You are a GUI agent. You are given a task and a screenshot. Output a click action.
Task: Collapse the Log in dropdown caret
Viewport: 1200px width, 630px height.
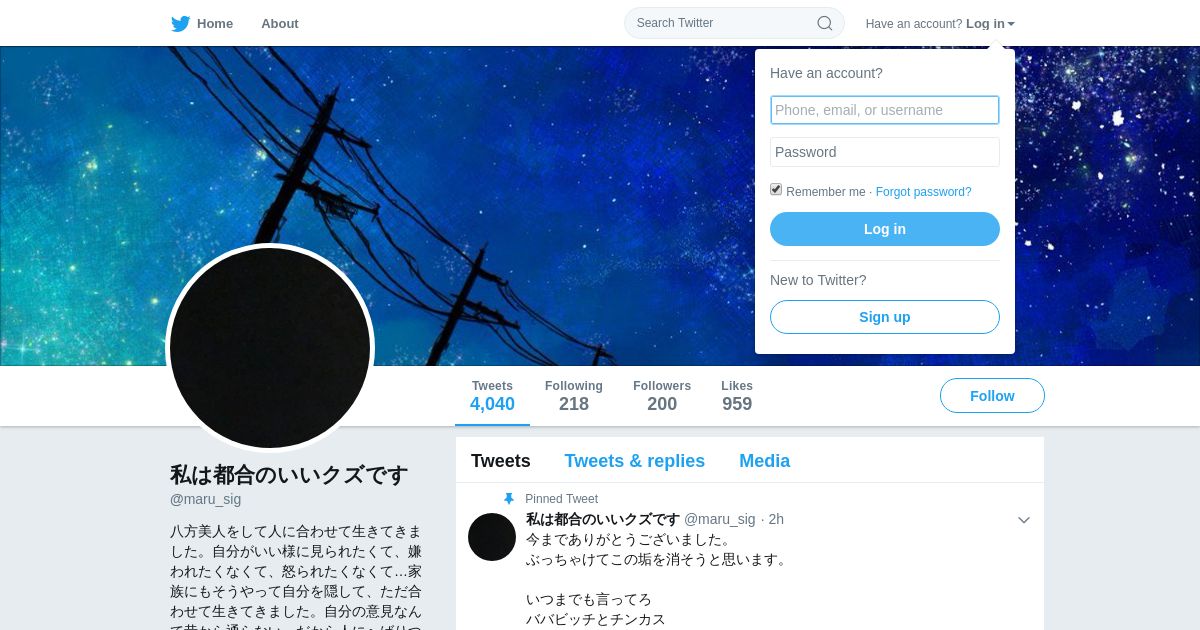(1011, 24)
